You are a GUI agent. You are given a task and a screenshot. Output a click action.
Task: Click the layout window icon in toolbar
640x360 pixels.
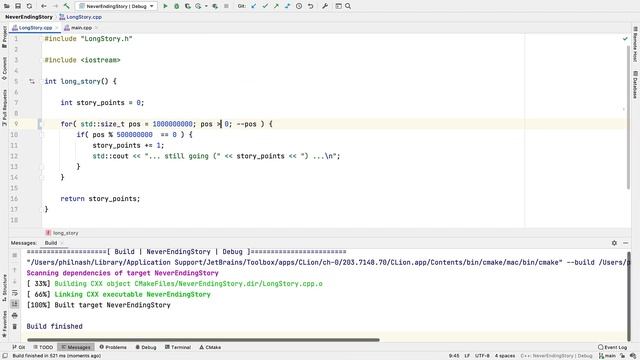click(338, 6)
